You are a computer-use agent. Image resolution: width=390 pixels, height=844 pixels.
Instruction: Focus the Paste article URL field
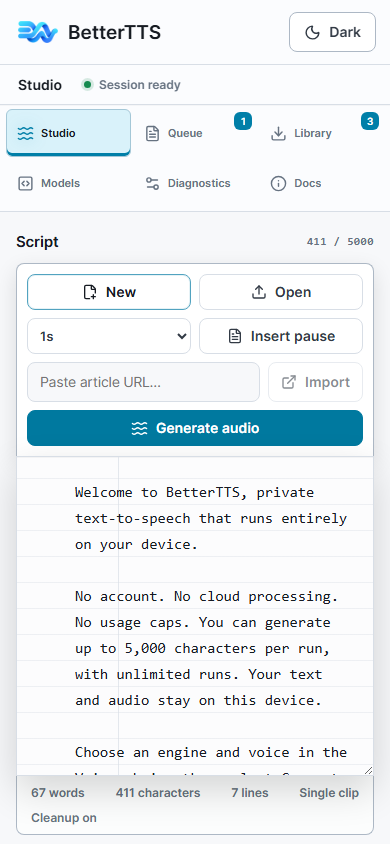point(143,382)
